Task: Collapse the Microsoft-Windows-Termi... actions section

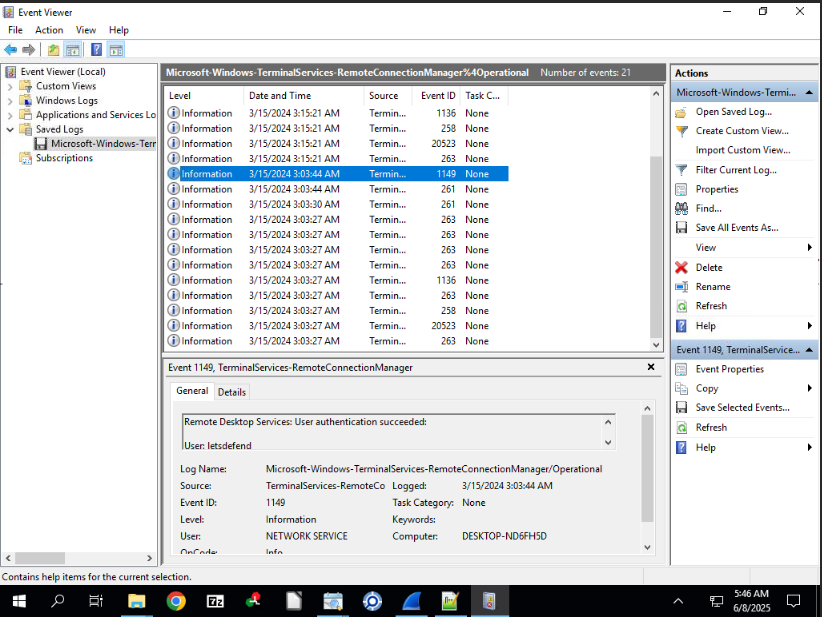Action: [x=809, y=93]
